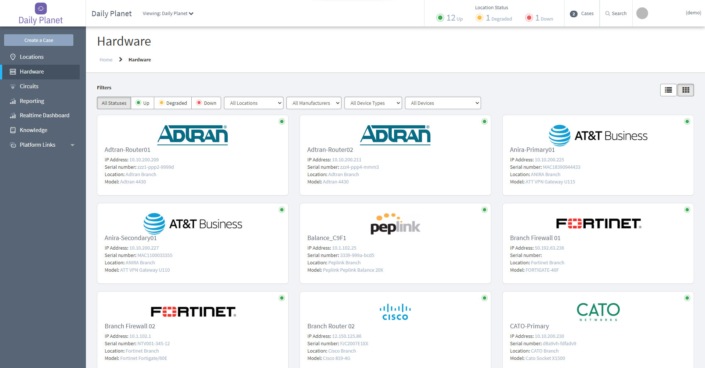This screenshot has height=368, width=705.
Task: Open the All Device Types dropdown
Action: (373, 103)
